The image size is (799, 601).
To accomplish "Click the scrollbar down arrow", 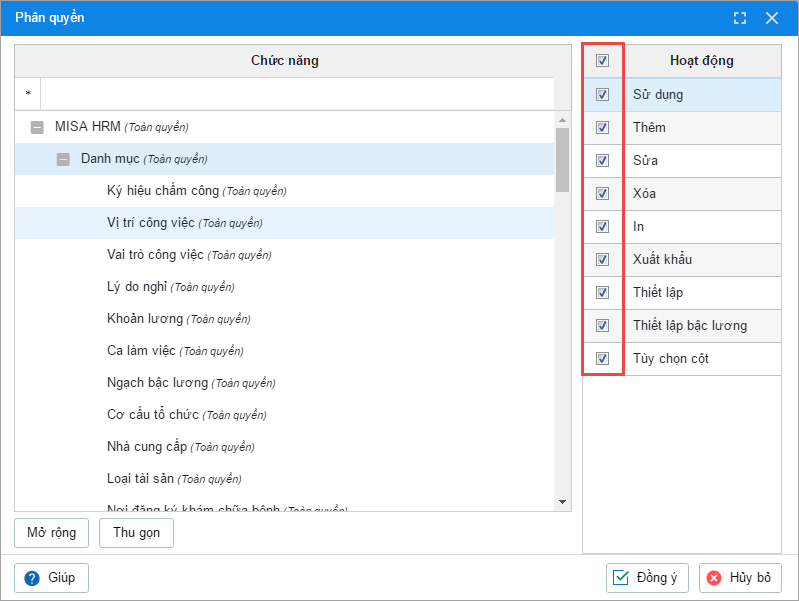I will pyautogui.click(x=562, y=502).
